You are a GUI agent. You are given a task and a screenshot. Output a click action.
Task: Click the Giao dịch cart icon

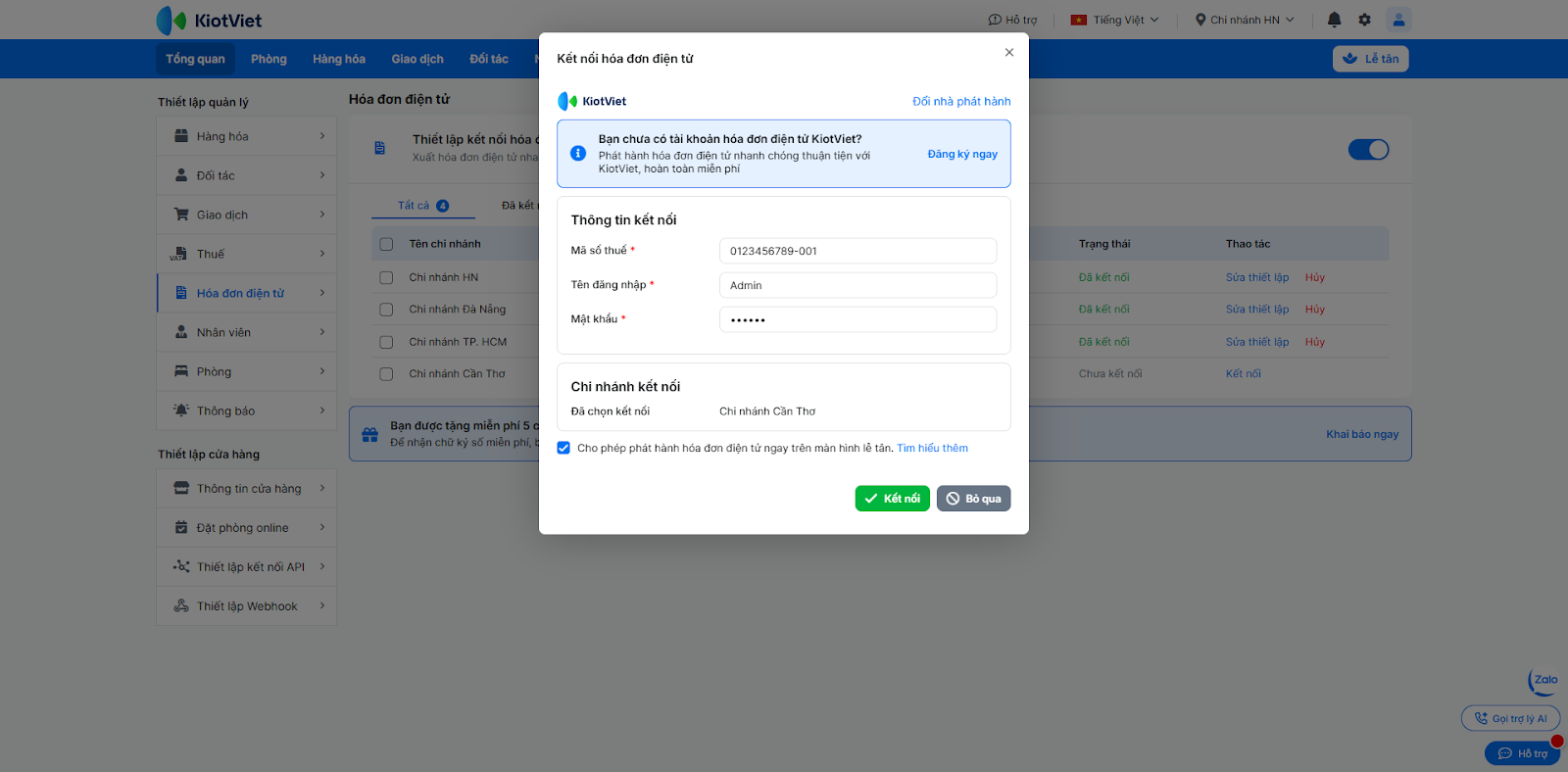click(x=181, y=215)
